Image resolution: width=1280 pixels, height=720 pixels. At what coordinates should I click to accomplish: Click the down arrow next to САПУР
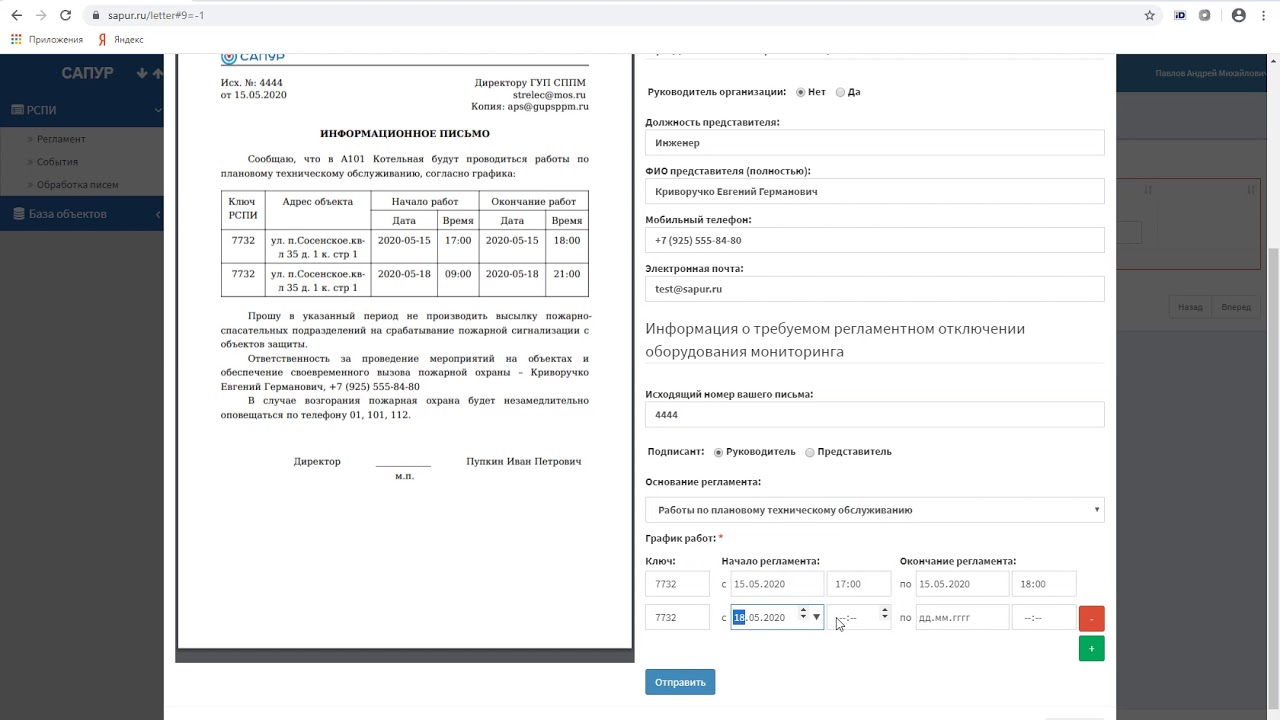142,73
